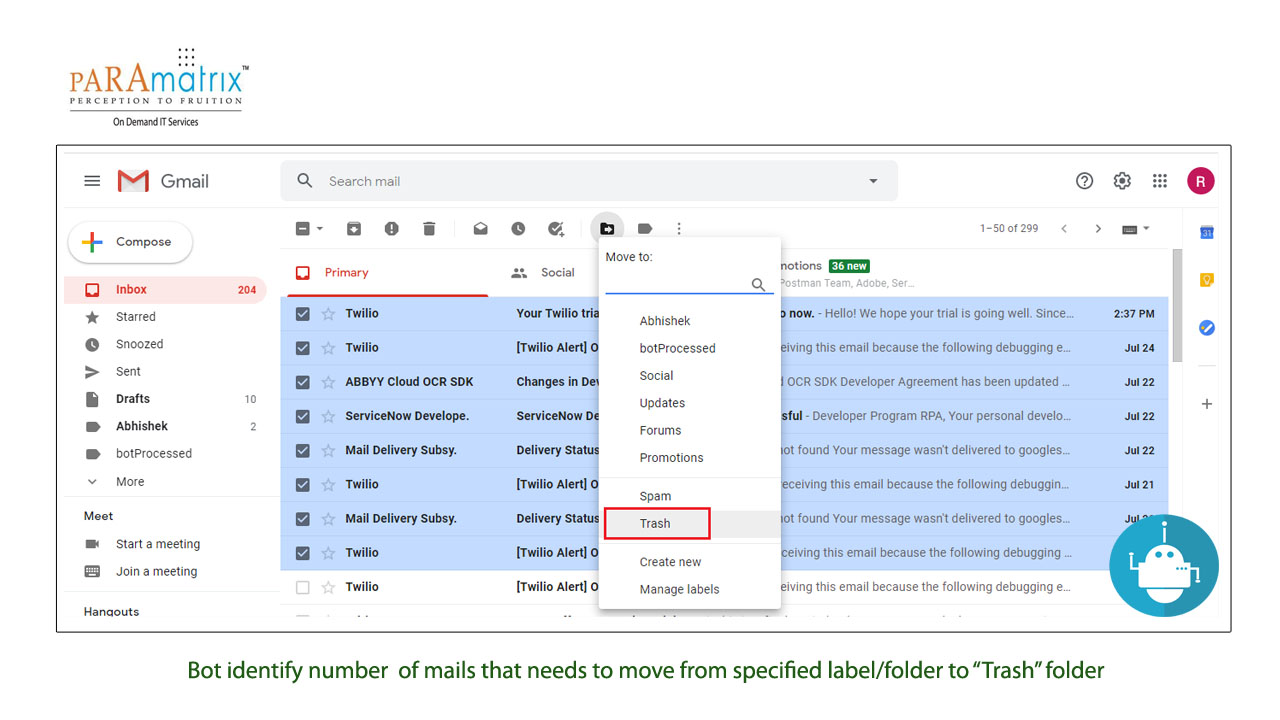Open input tools keyboard dropdown
The height and width of the screenshot is (720, 1280).
point(1136,229)
